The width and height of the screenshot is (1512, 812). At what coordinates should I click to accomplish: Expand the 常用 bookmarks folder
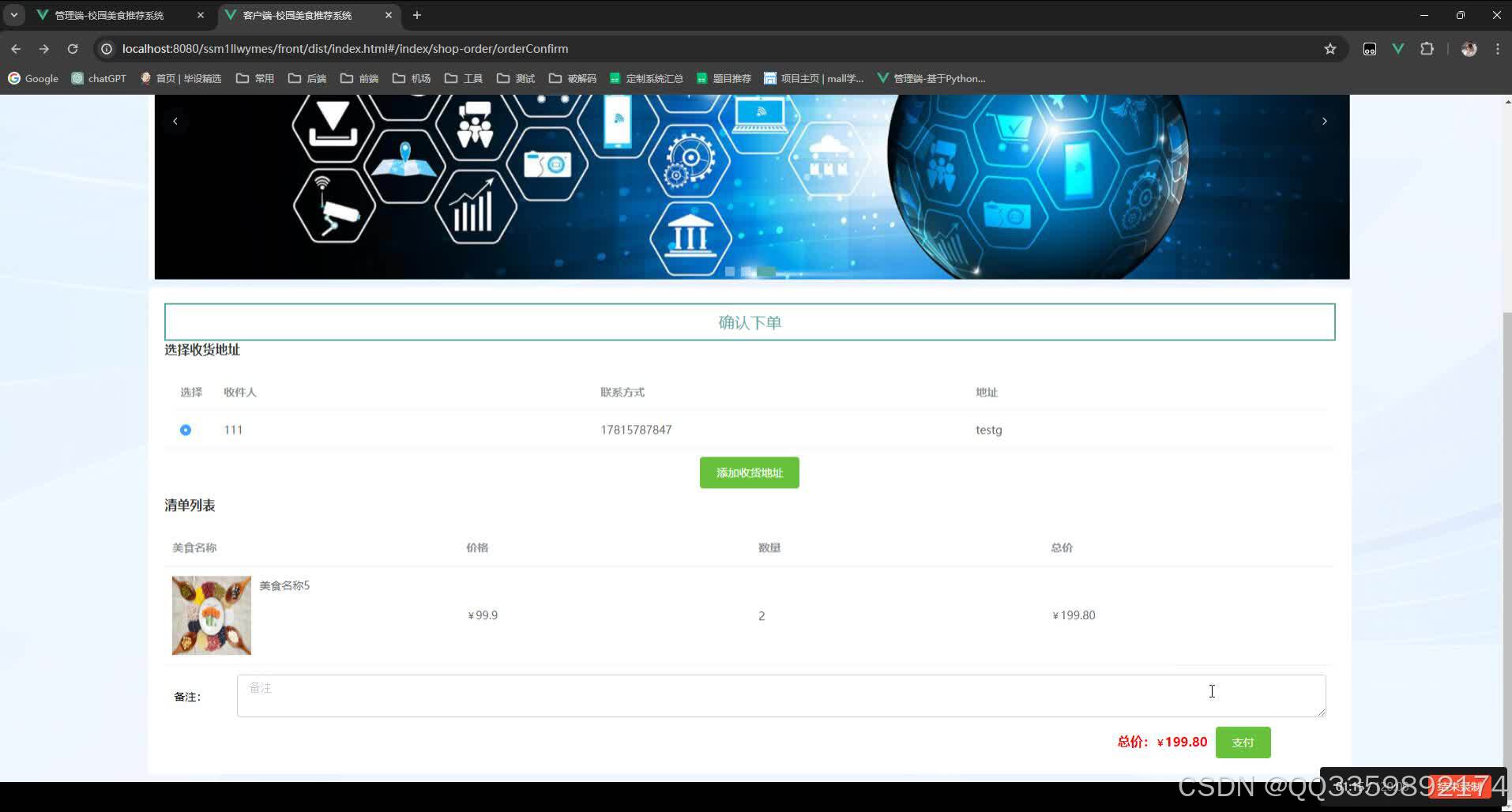tap(255, 78)
